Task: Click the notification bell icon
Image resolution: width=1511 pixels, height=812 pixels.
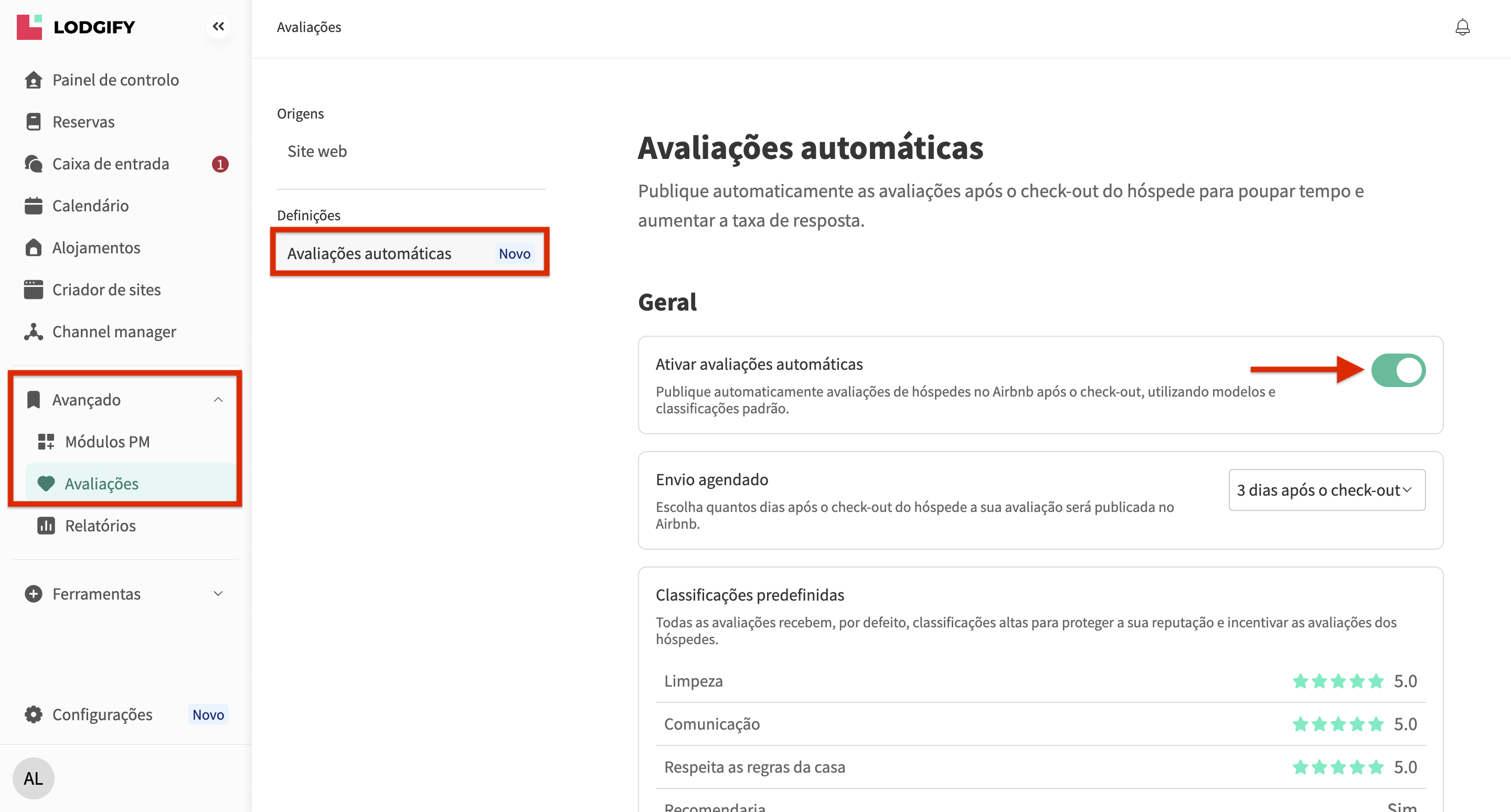Action: [x=1462, y=27]
